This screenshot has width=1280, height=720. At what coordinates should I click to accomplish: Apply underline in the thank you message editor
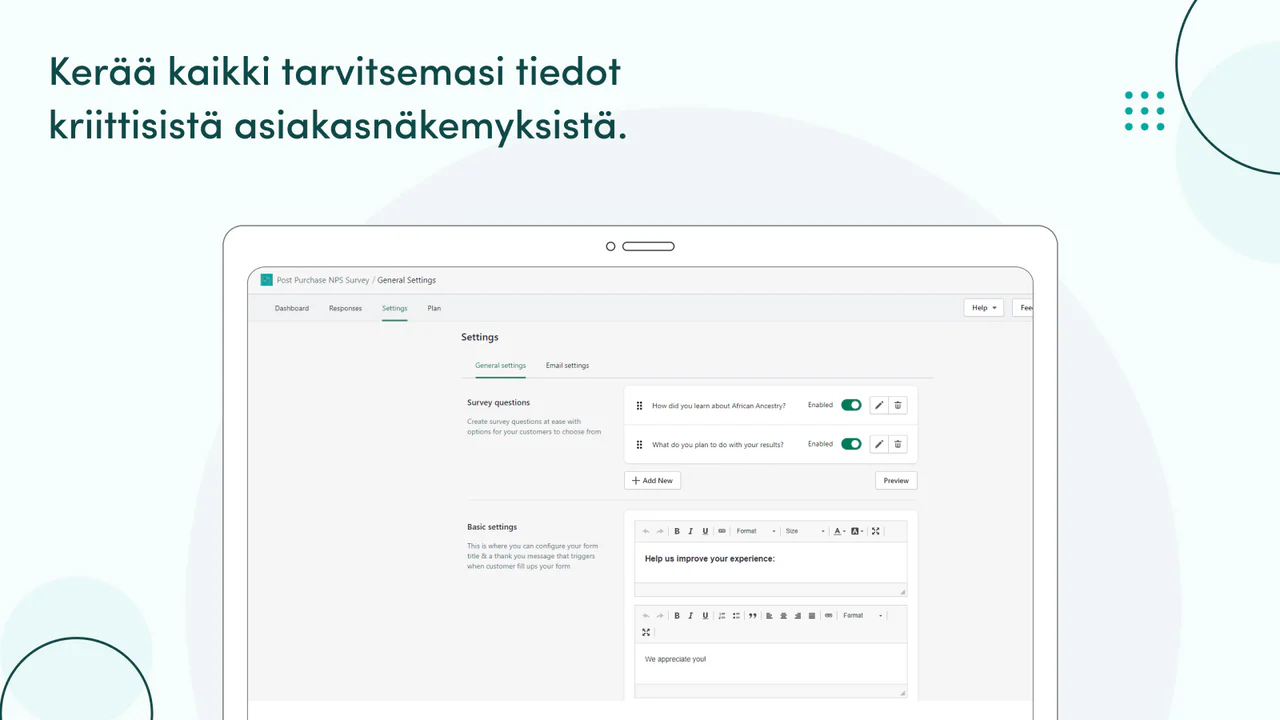click(705, 616)
